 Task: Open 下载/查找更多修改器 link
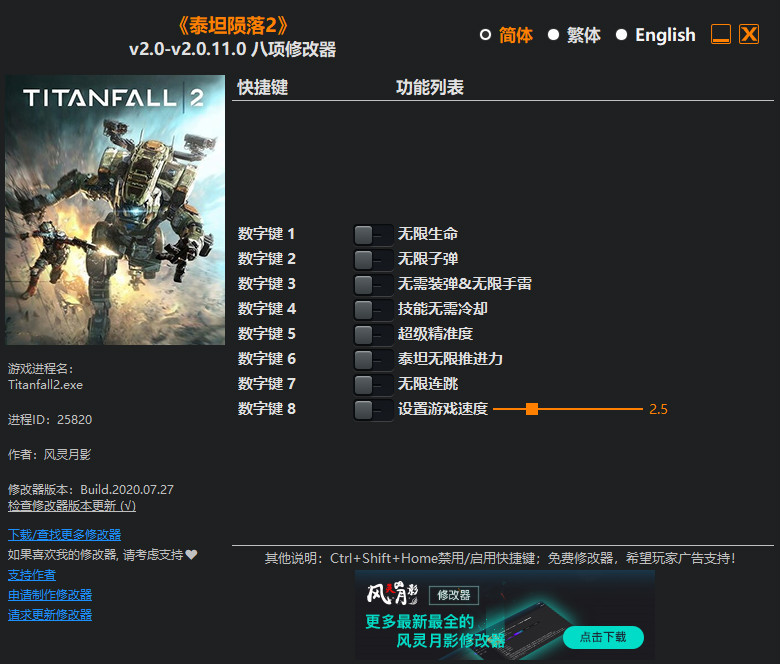pos(64,535)
